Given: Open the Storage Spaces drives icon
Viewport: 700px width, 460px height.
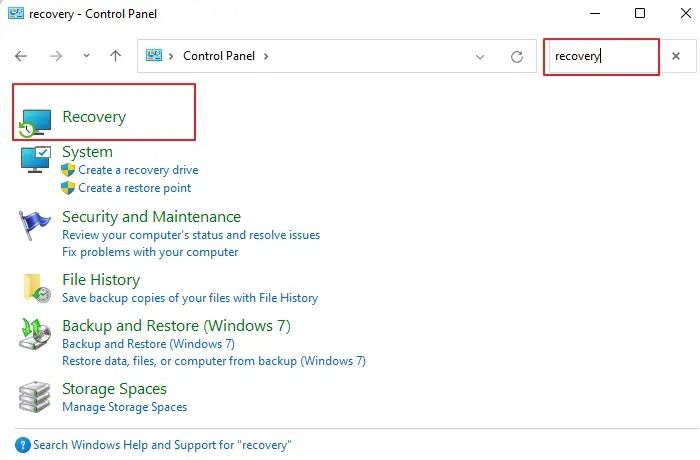Looking at the screenshot, I should pos(36,396).
